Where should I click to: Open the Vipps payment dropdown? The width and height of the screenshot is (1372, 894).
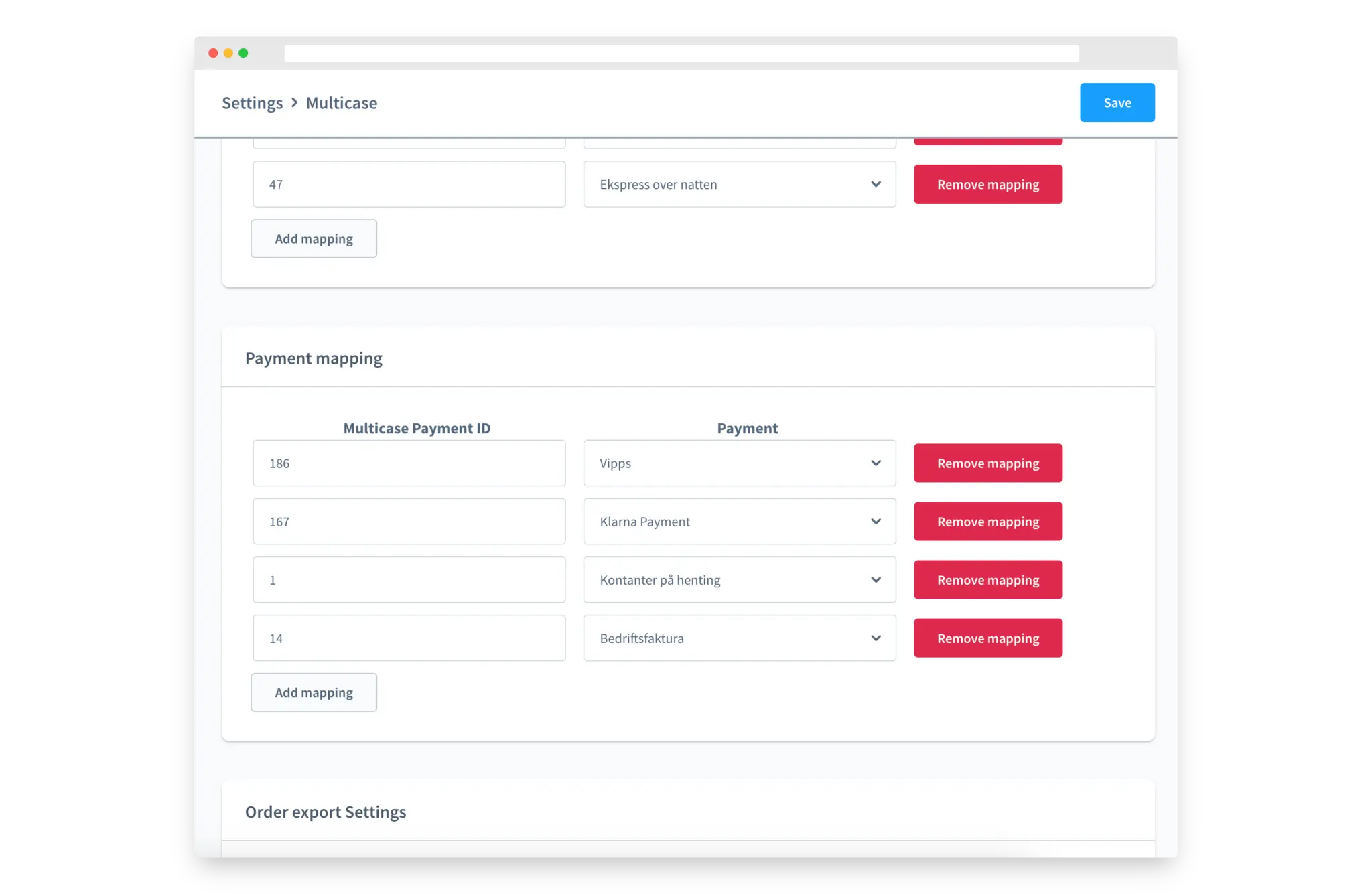(x=739, y=463)
